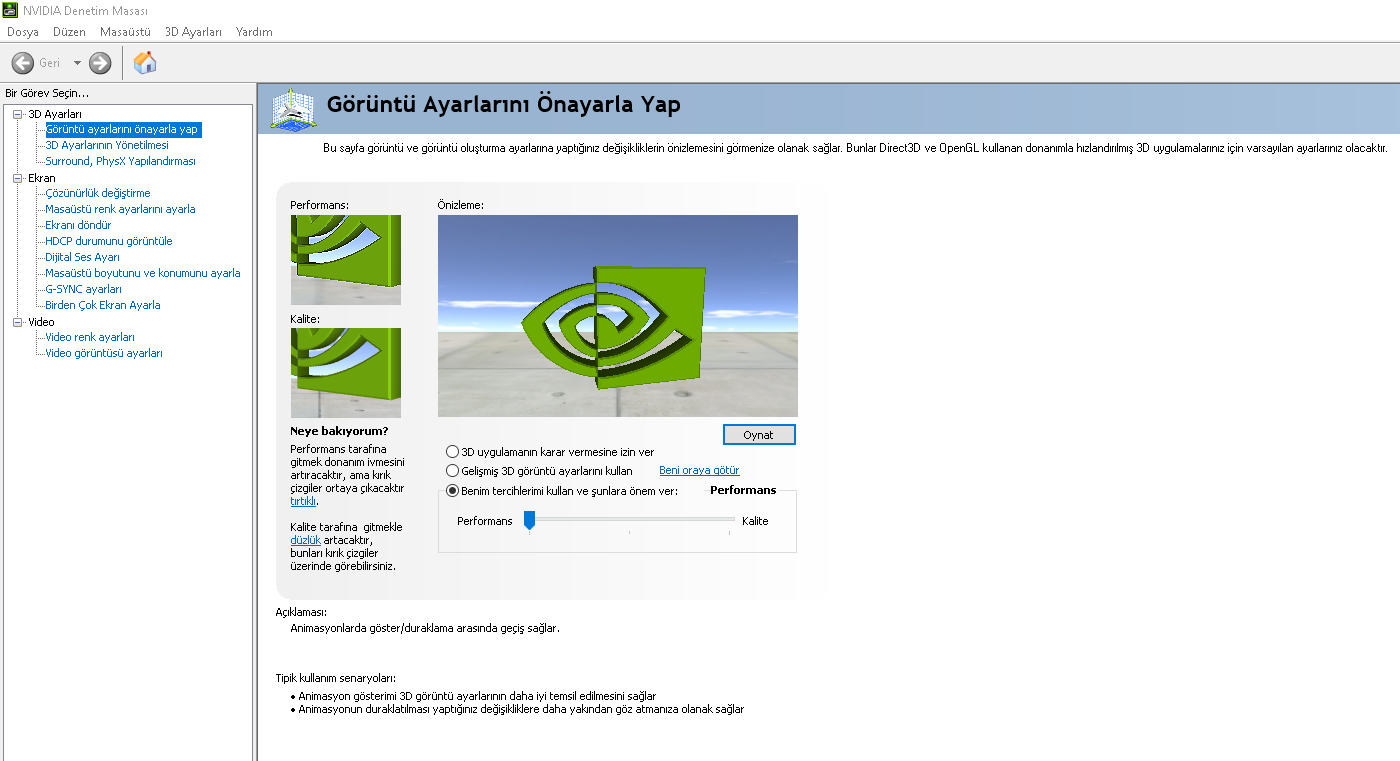Click the 'Performans' label left of slider
The width and height of the screenshot is (1400, 761).
(x=485, y=521)
